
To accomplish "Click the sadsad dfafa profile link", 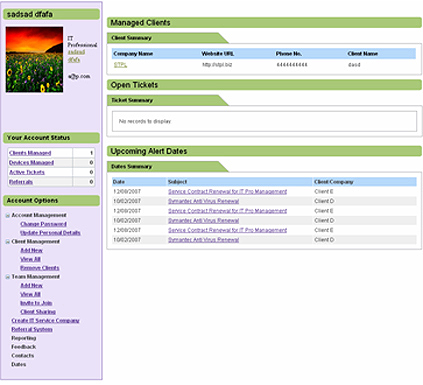I will tap(76, 56).
